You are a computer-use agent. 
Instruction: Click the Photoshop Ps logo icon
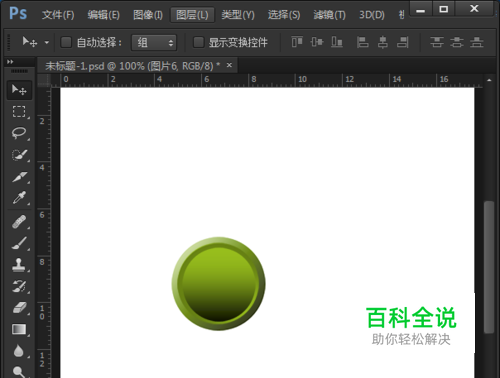(18, 14)
